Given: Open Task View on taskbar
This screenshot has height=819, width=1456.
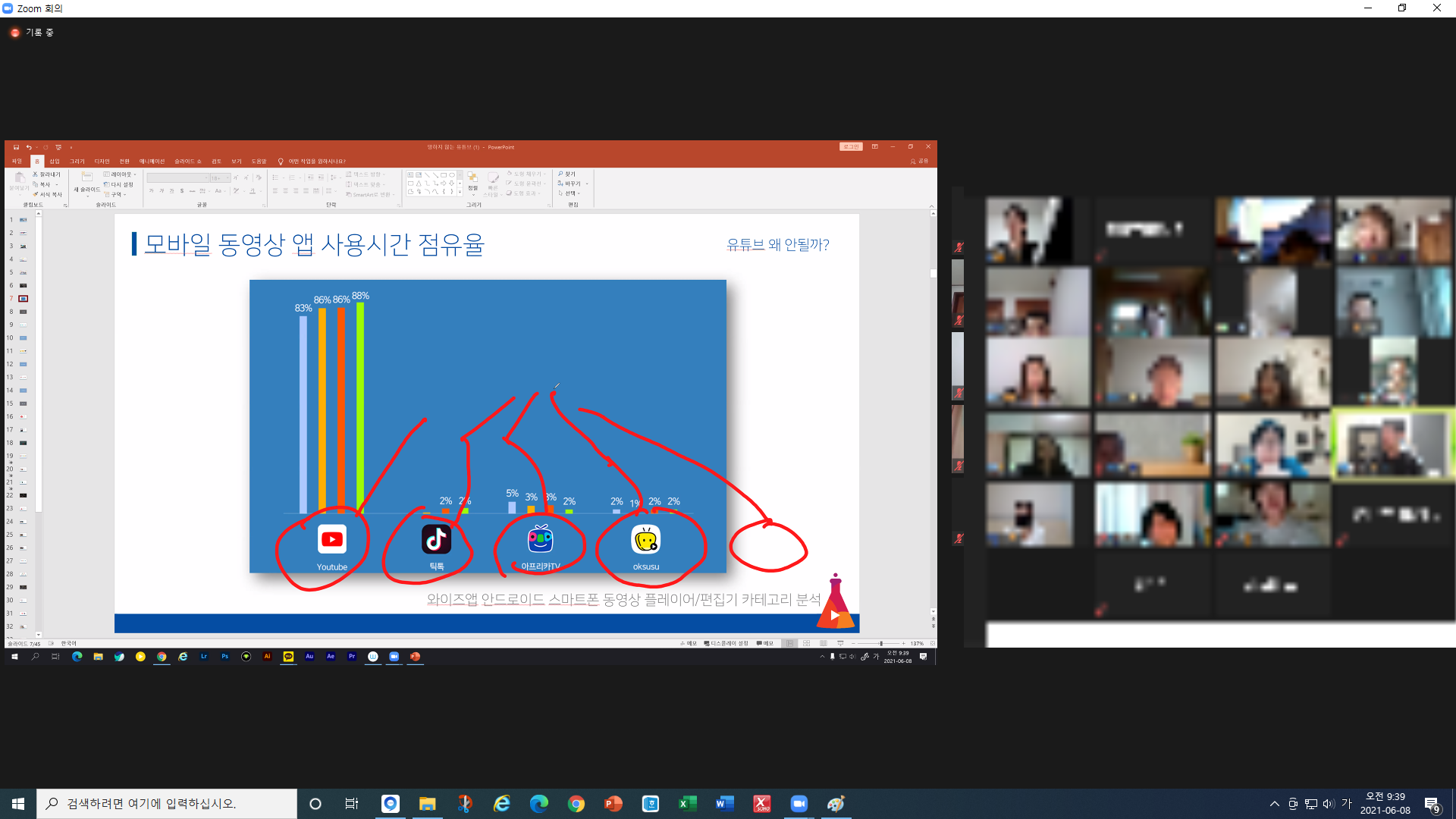Looking at the screenshot, I should pyautogui.click(x=352, y=804).
